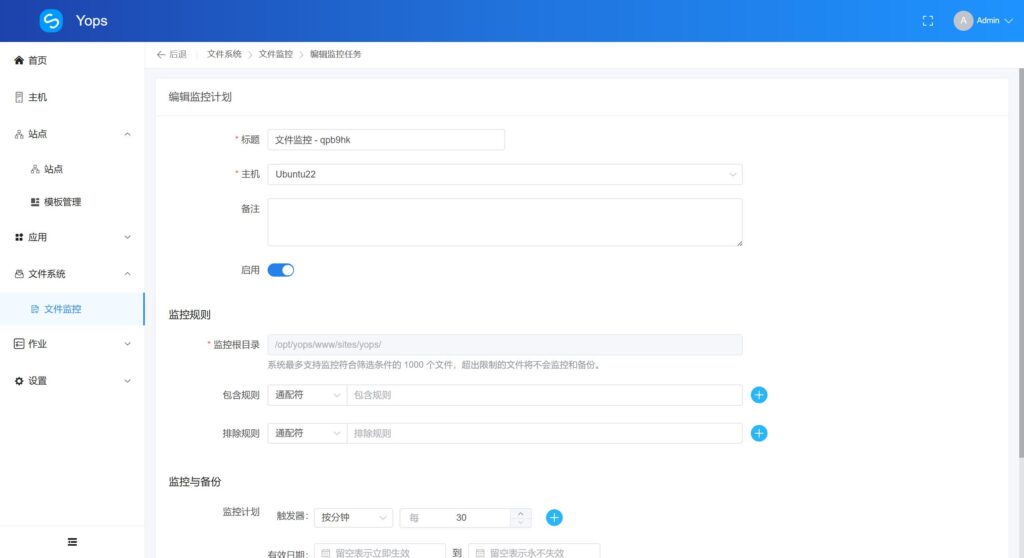Open the 模板管理 template management page
Viewport: 1024px width, 558px height.
(62, 202)
